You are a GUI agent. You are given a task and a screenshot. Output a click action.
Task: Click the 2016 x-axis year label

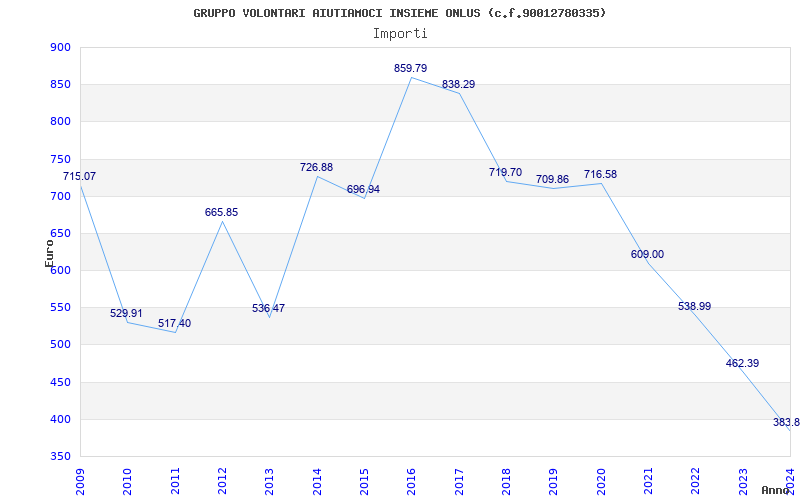412,482
